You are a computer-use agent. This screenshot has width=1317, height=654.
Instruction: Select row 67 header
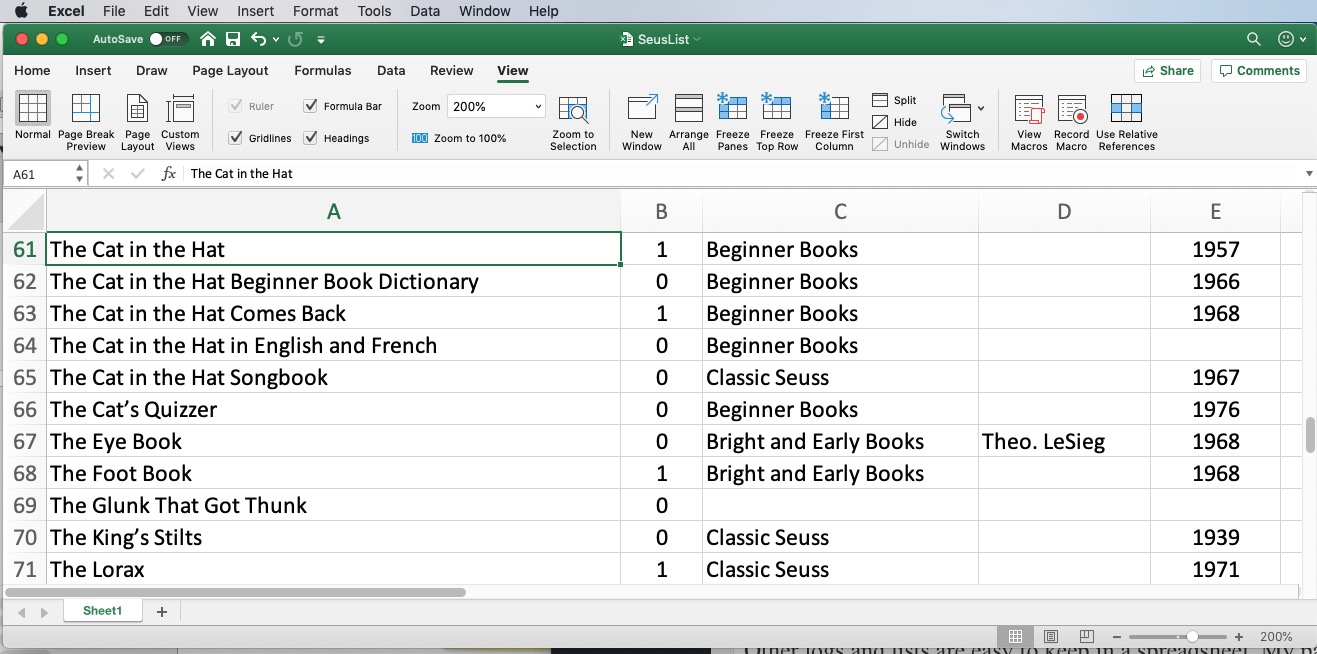point(24,441)
